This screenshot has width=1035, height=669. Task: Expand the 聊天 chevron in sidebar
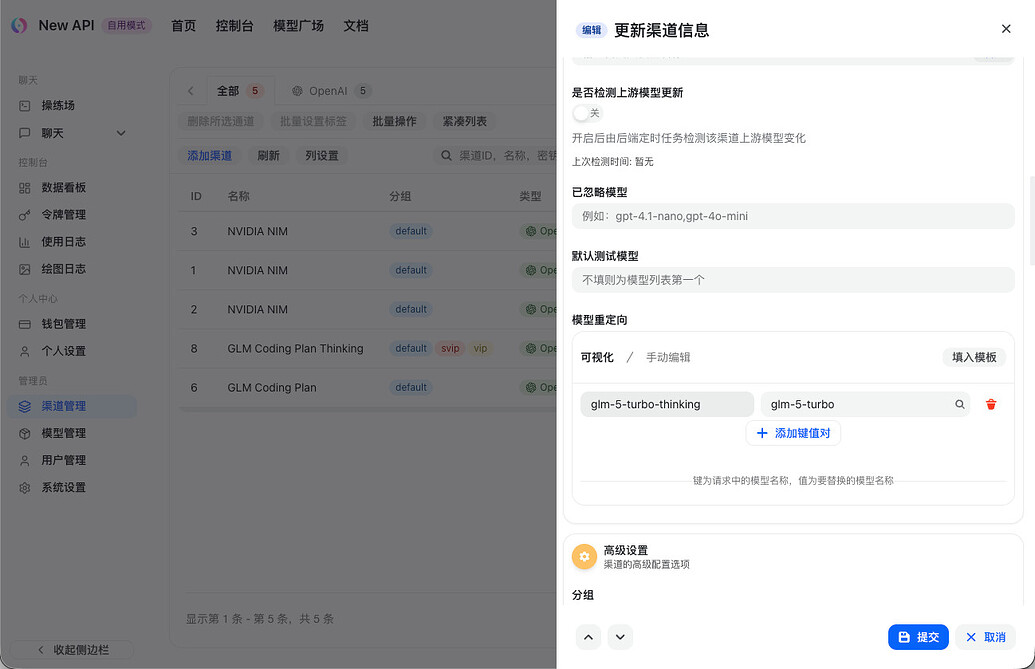[121, 133]
